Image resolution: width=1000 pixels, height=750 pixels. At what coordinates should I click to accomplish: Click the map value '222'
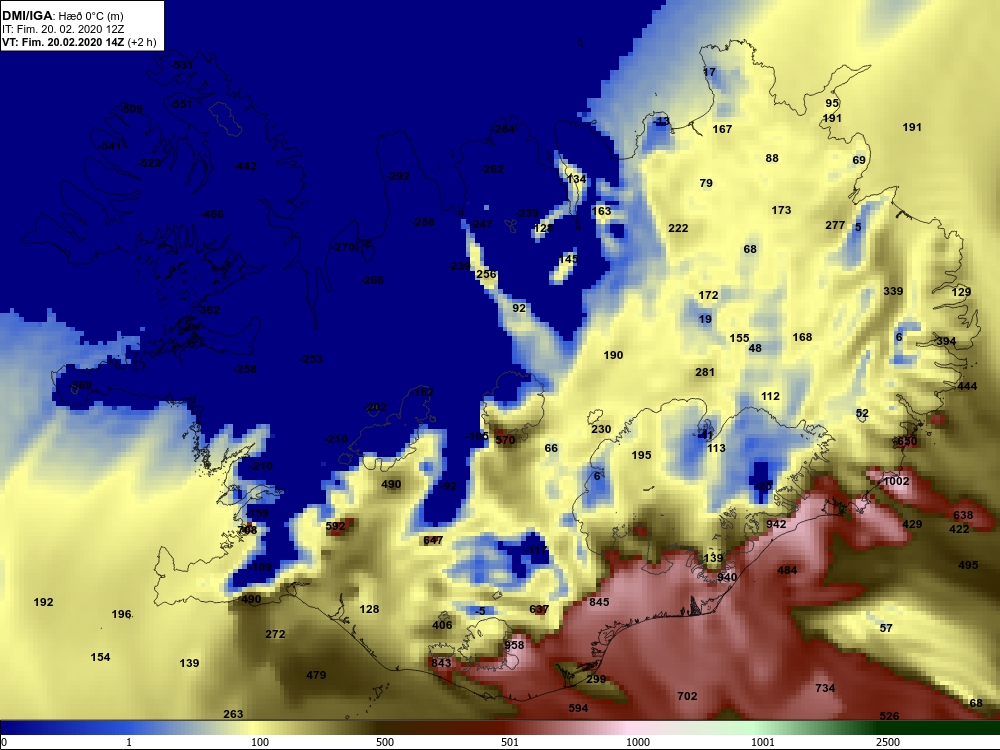[x=678, y=228]
